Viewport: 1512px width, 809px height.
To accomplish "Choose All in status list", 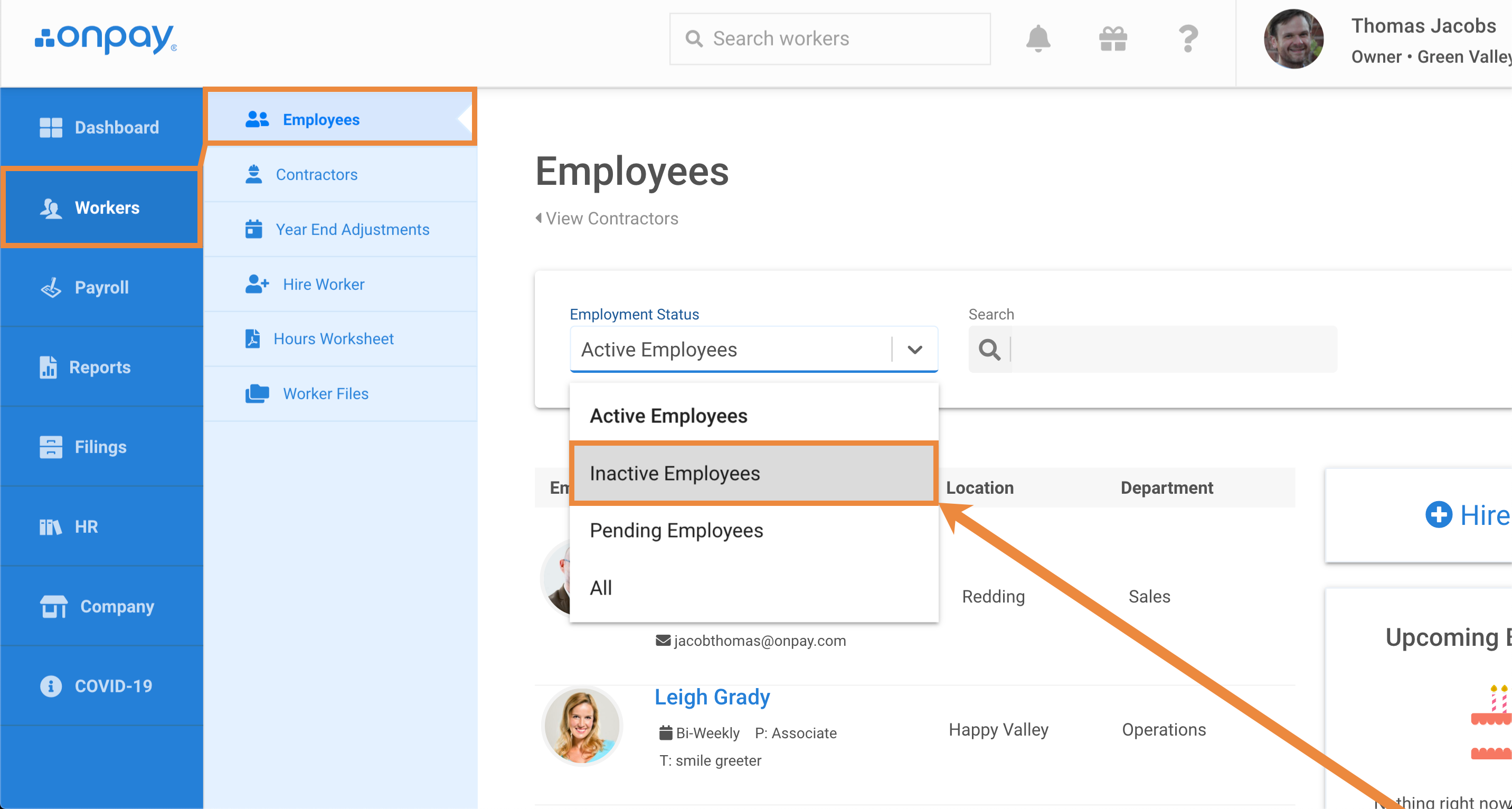I will pos(754,588).
